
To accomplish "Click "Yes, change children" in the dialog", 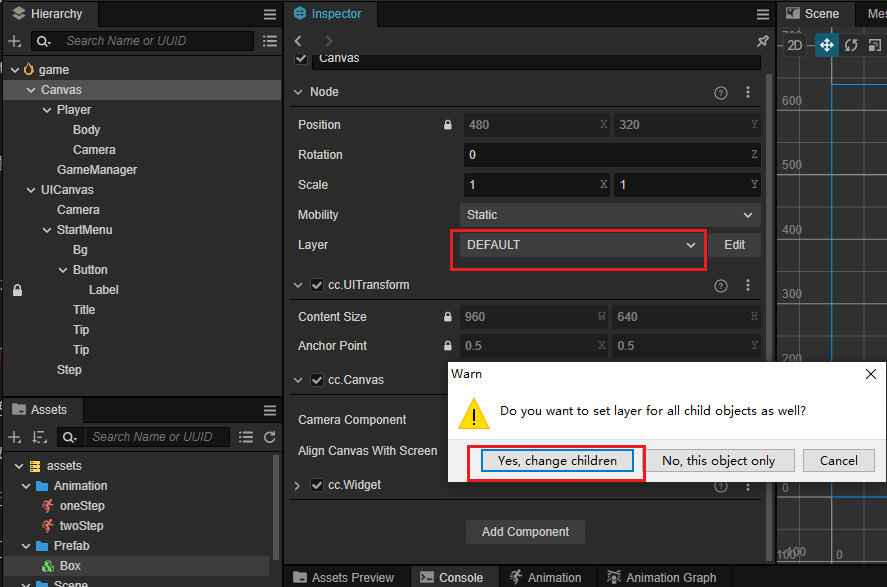I will 556,461.
